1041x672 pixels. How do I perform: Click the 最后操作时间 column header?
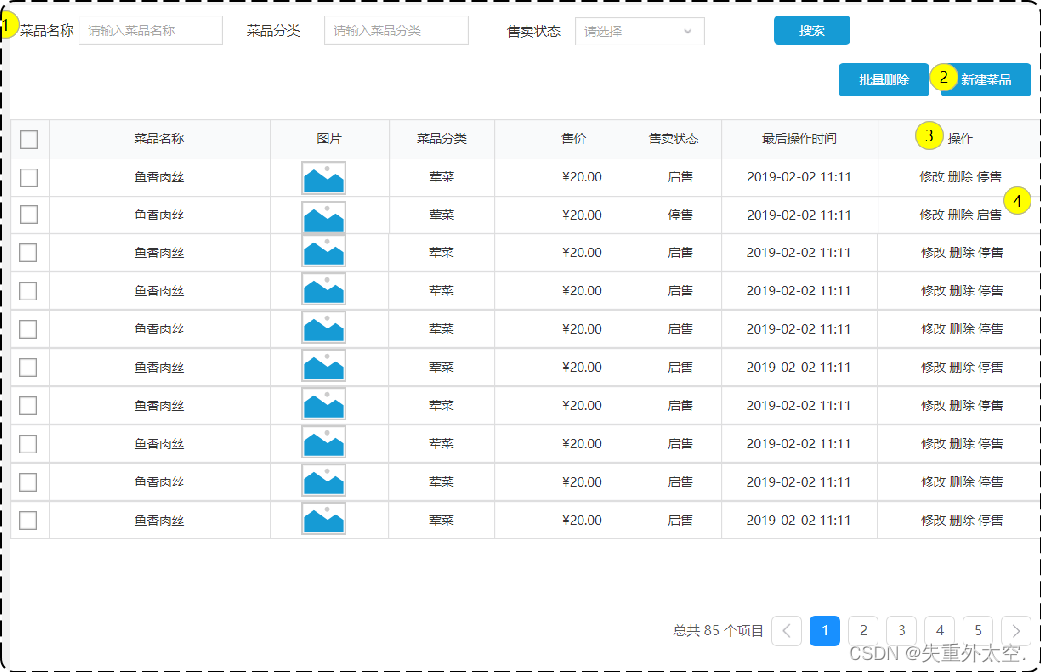point(799,139)
